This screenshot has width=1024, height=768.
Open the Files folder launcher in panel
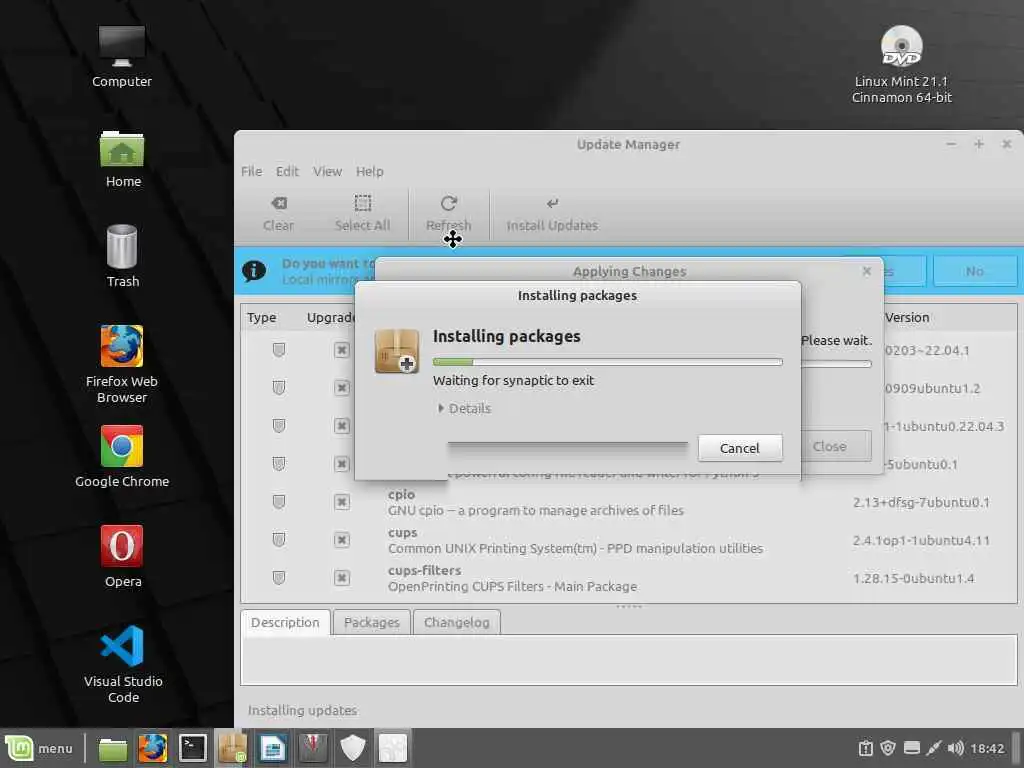[x=113, y=748]
